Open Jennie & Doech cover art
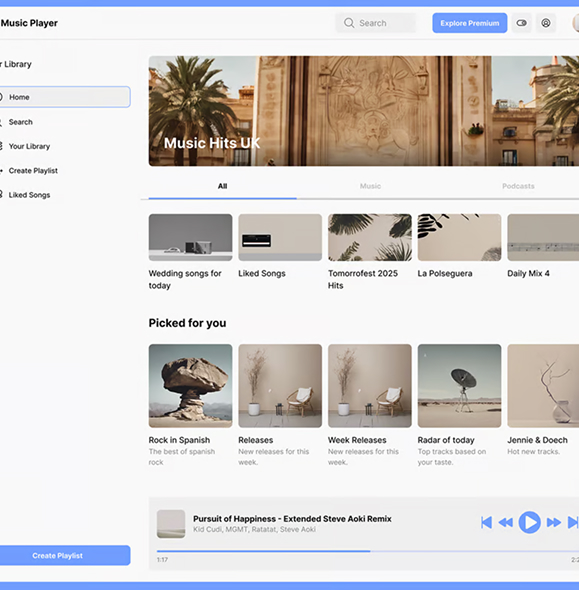The width and height of the screenshot is (579, 590). pos(543,386)
